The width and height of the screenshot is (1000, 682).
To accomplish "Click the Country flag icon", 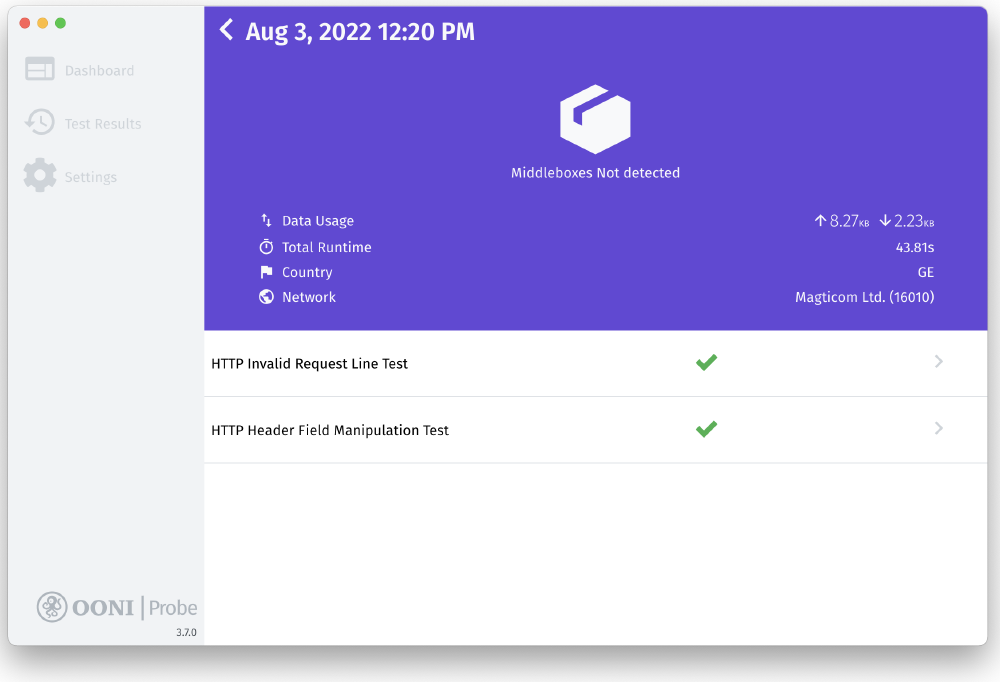I will 266,271.
